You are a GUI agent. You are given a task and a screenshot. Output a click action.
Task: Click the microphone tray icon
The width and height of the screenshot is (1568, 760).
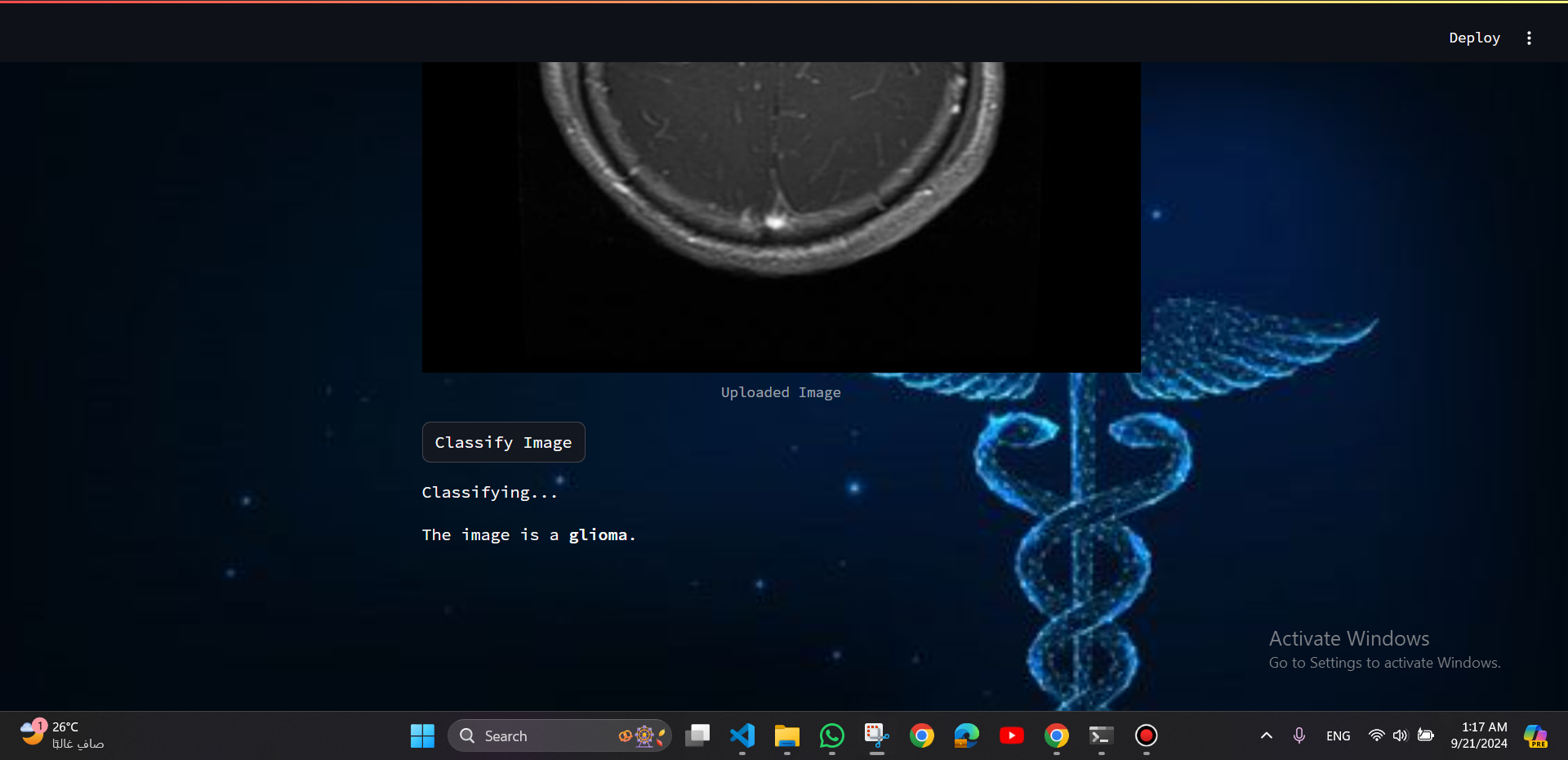click(1299, 735)
